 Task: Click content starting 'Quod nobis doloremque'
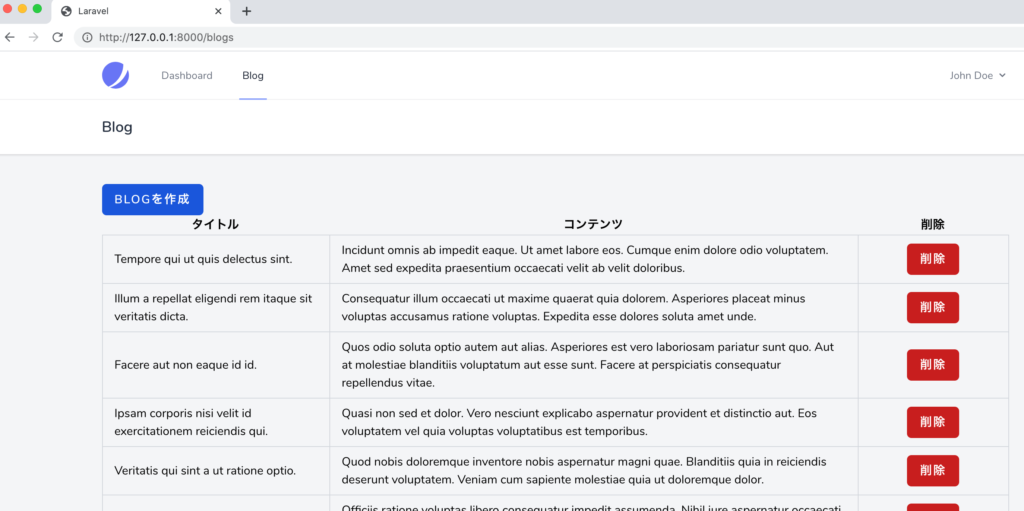[584, 470]
